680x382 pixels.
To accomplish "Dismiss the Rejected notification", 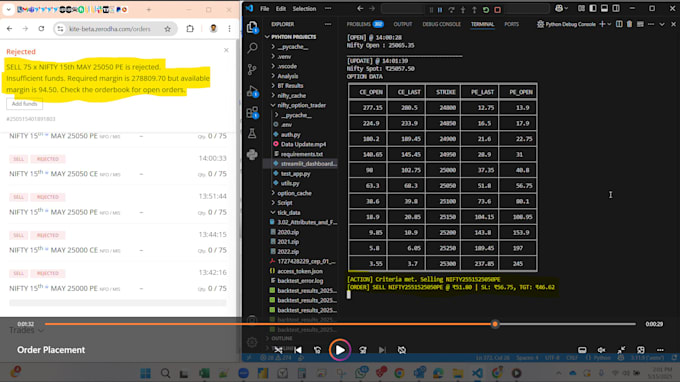I will pyautogui.click(x=226, y=50).
